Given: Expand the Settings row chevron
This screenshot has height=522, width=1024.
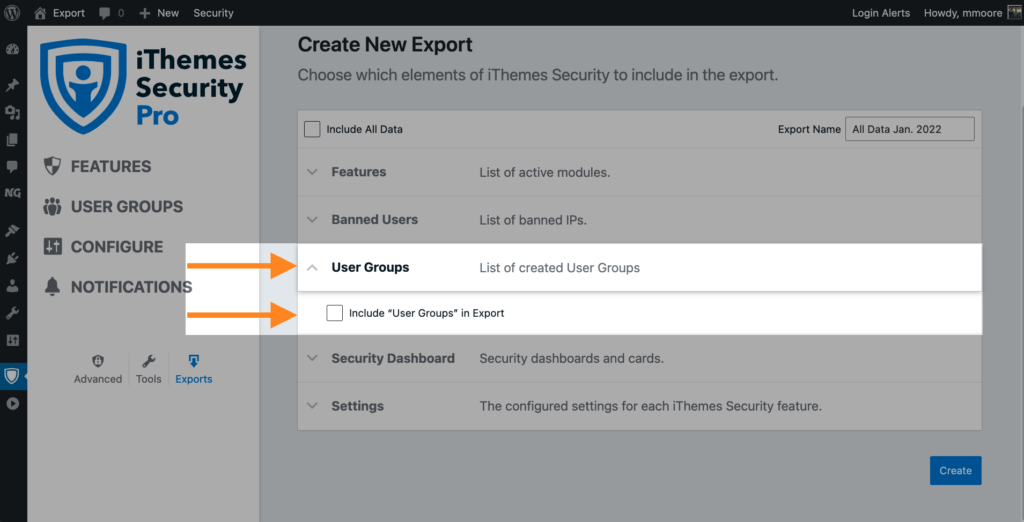Looking at the screenshot, I should tap(312, 406).
